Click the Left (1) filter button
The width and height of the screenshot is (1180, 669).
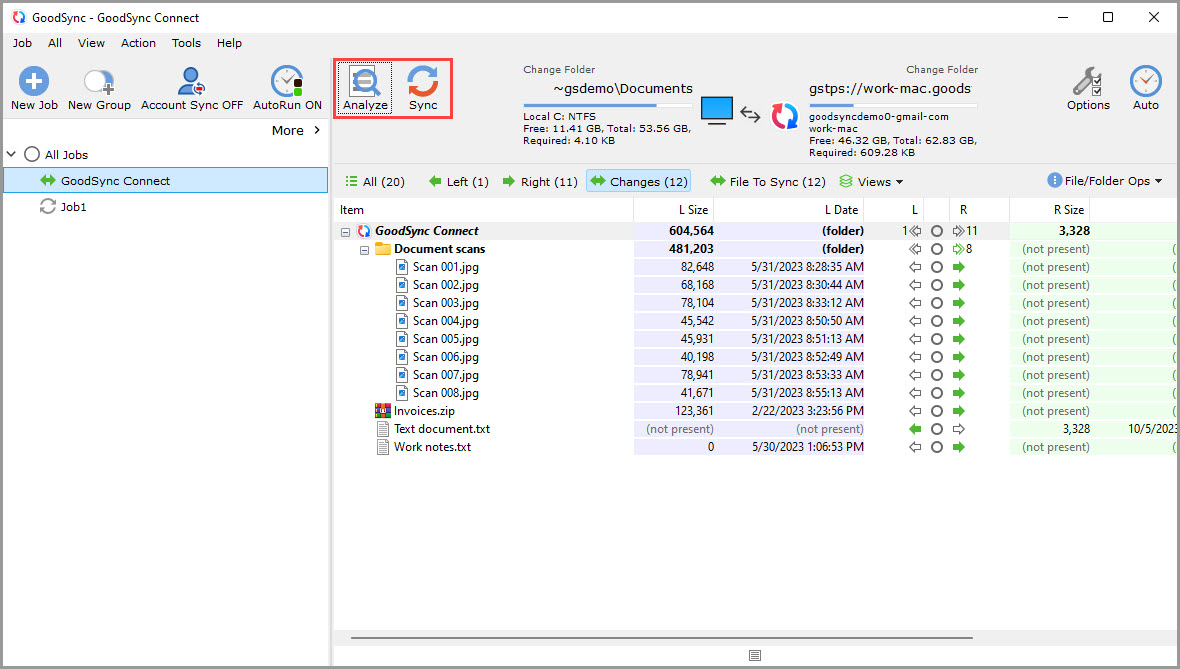point(458,181)
